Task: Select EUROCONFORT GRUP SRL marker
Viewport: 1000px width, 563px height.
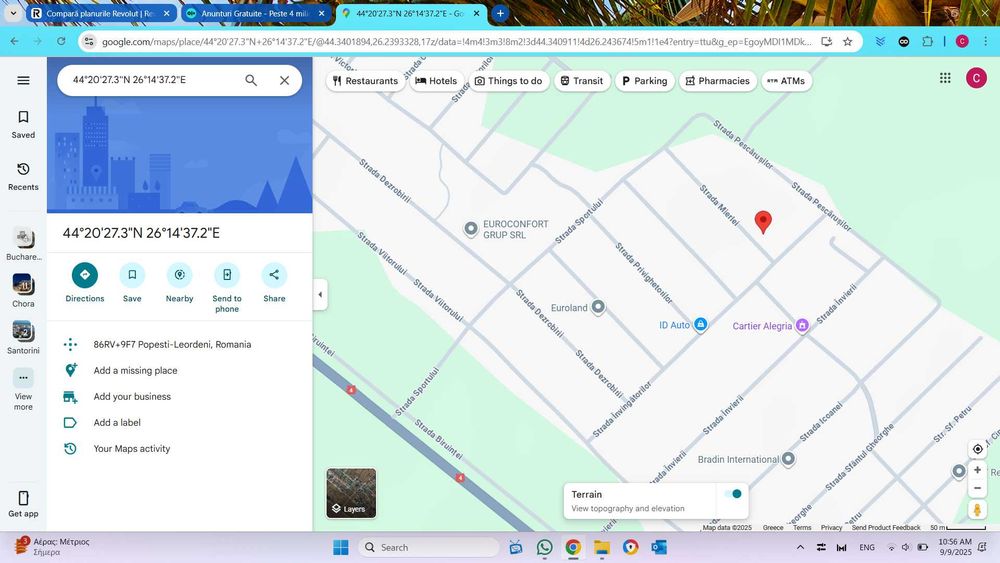Action: [x=471, y=229]
